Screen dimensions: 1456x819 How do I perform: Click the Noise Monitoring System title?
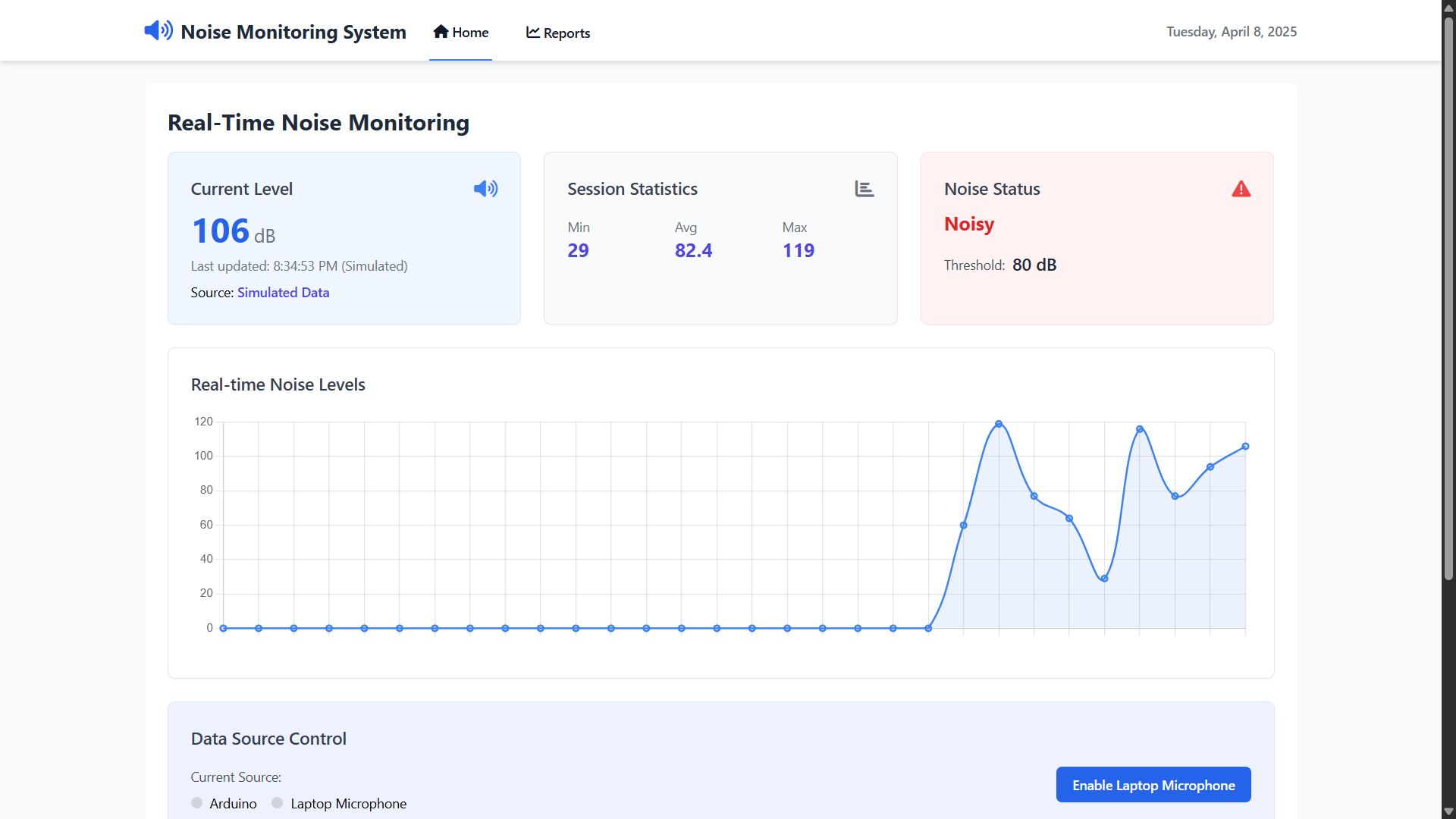pyautogui.click(x=293, y=32)
